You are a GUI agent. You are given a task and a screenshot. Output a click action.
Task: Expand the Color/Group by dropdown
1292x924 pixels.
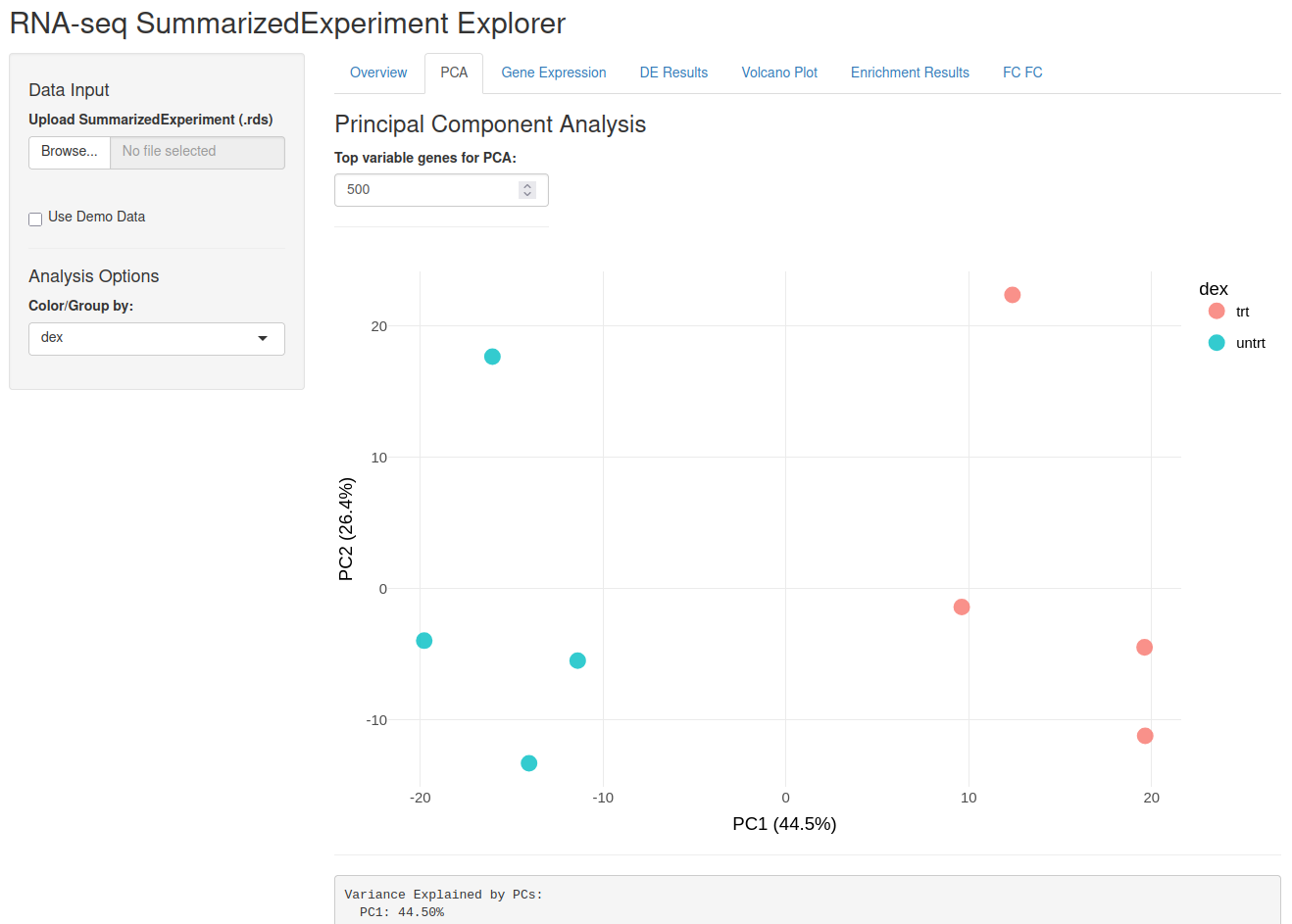(157, 338)
